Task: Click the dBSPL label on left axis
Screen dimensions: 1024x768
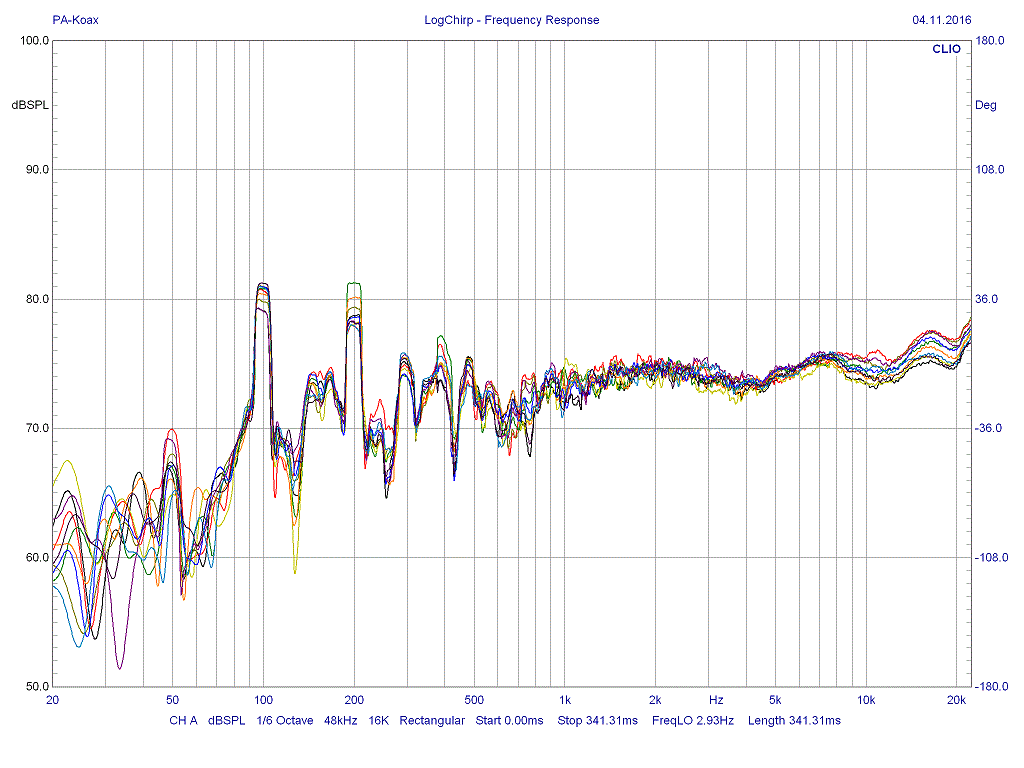Action: point(30,105)
